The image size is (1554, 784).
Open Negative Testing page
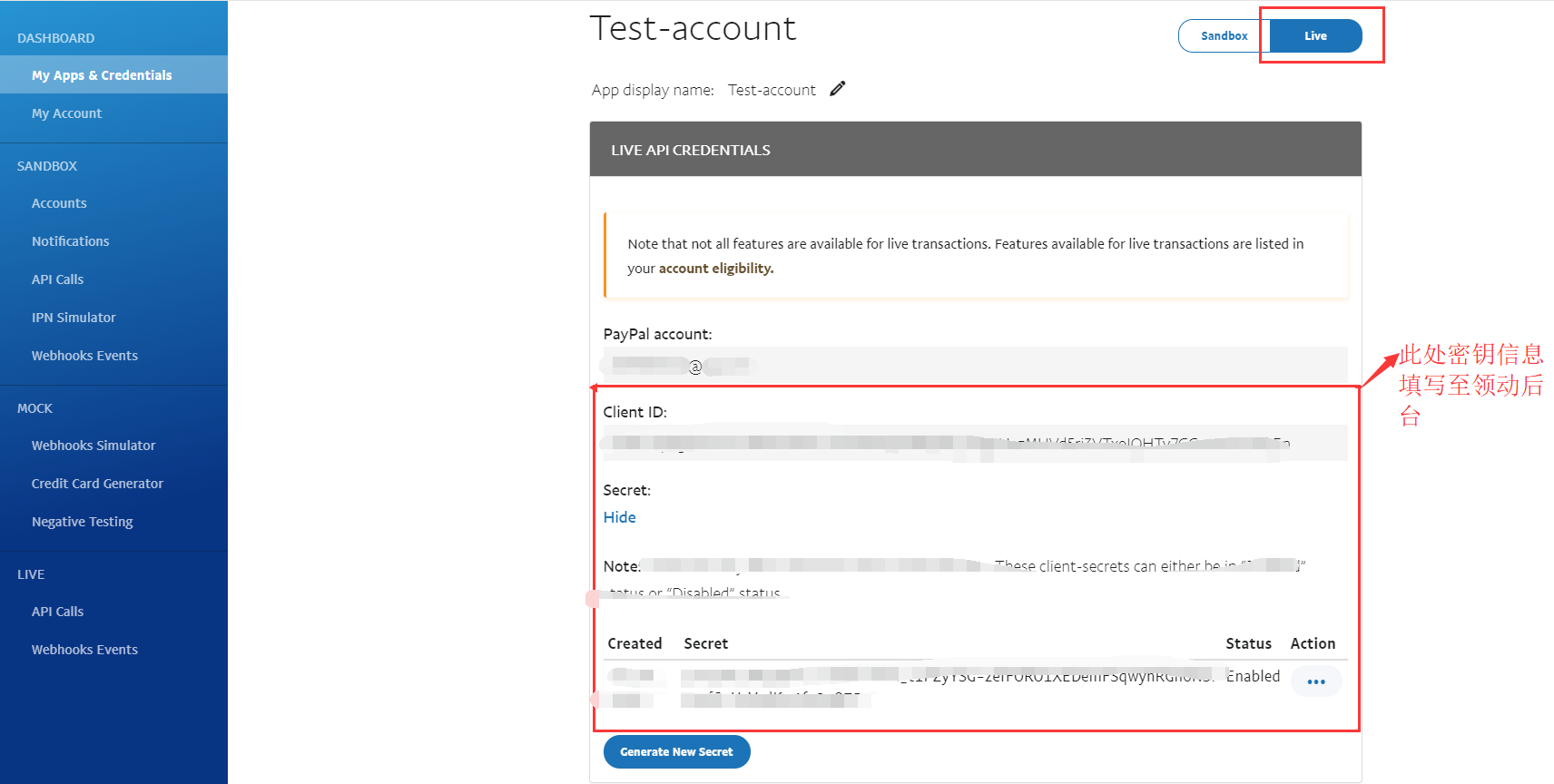click(x=82, y=522)
